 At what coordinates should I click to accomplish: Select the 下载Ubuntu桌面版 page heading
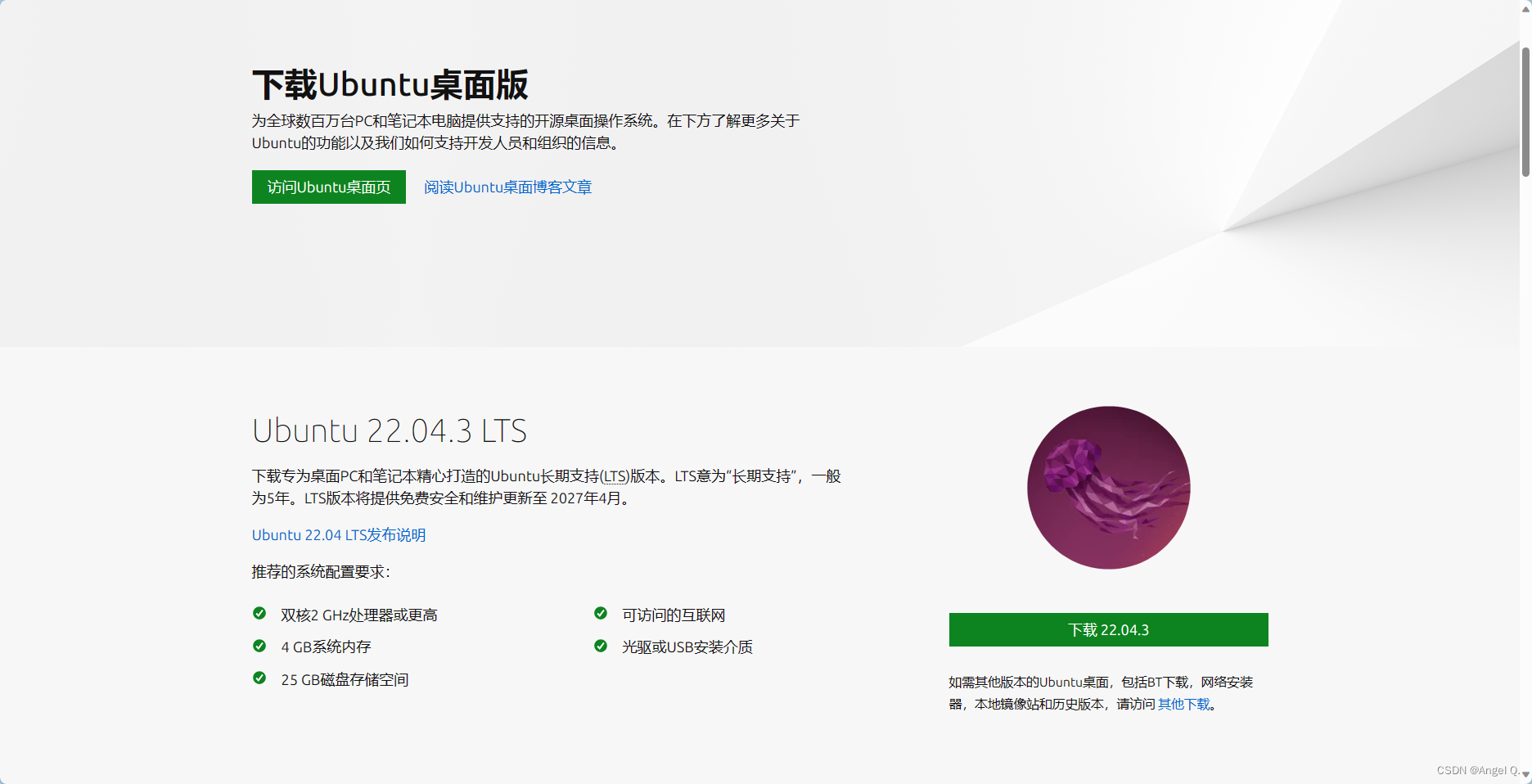coord(390,83)
